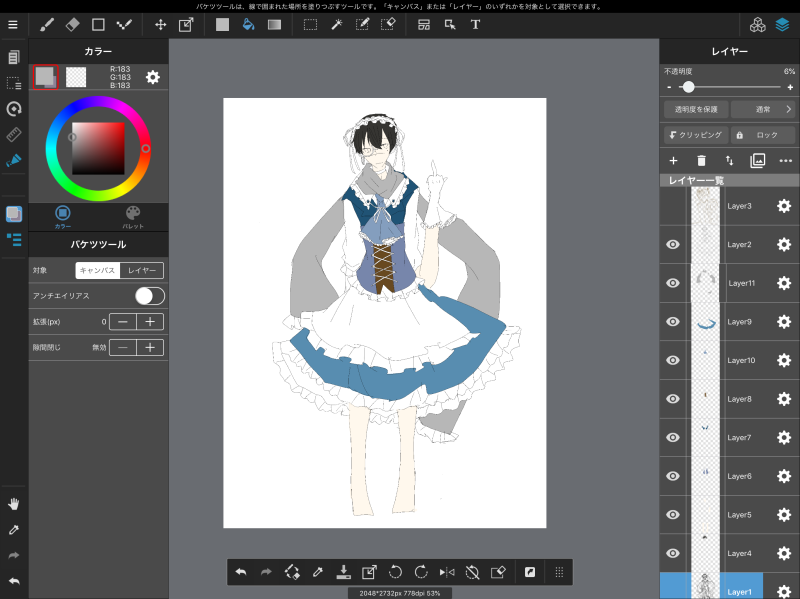The image size is (800, 599).
Task: Open the blend mode dropdown 通常
Action: click(763, 109)
